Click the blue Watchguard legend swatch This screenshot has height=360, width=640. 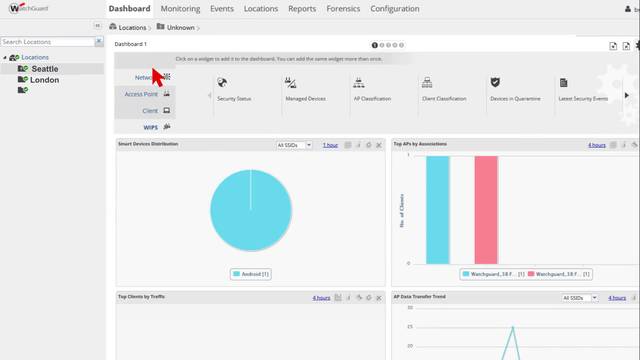466,274
